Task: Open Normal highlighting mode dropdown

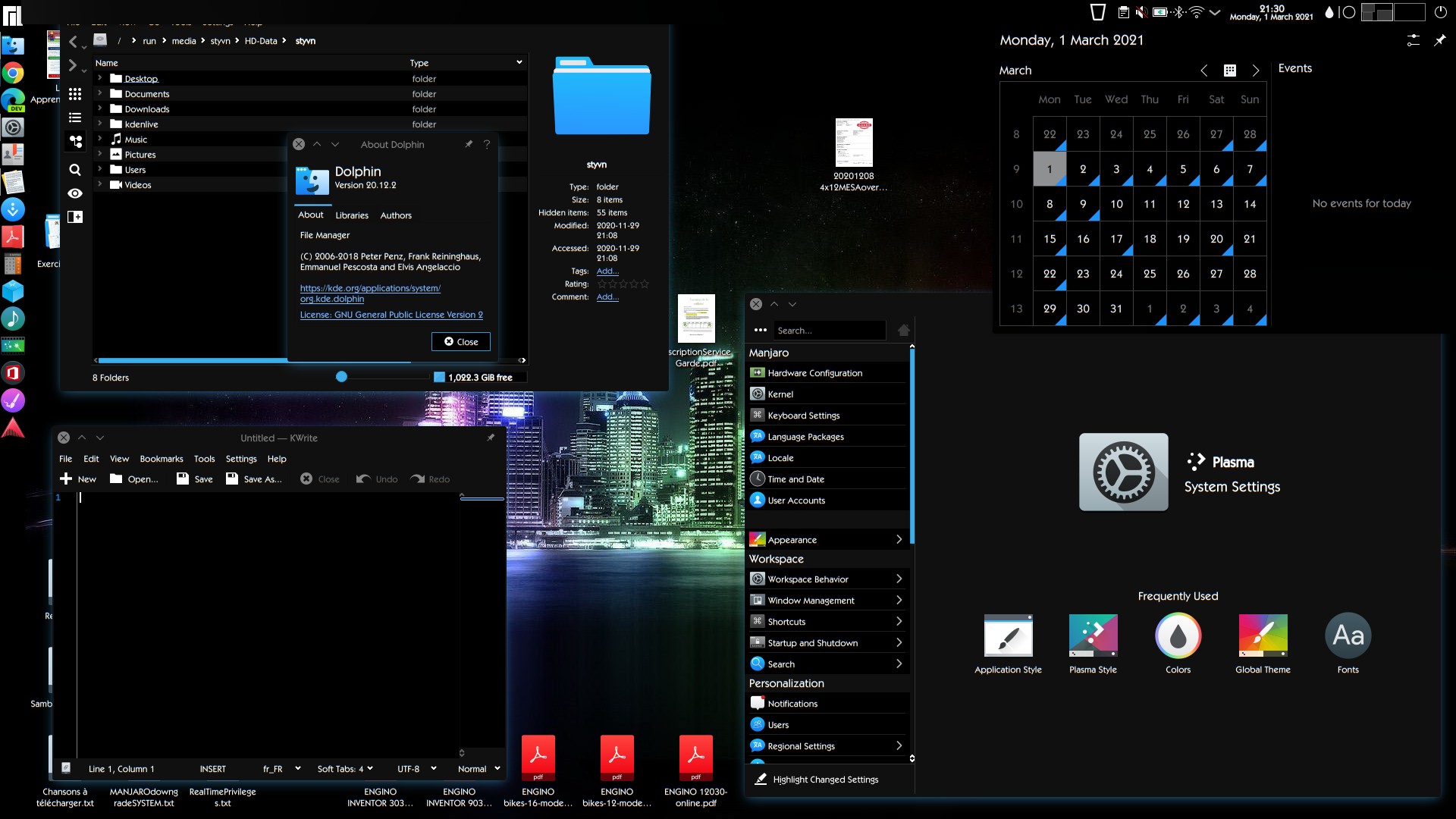Action: [x=479, y=769]
